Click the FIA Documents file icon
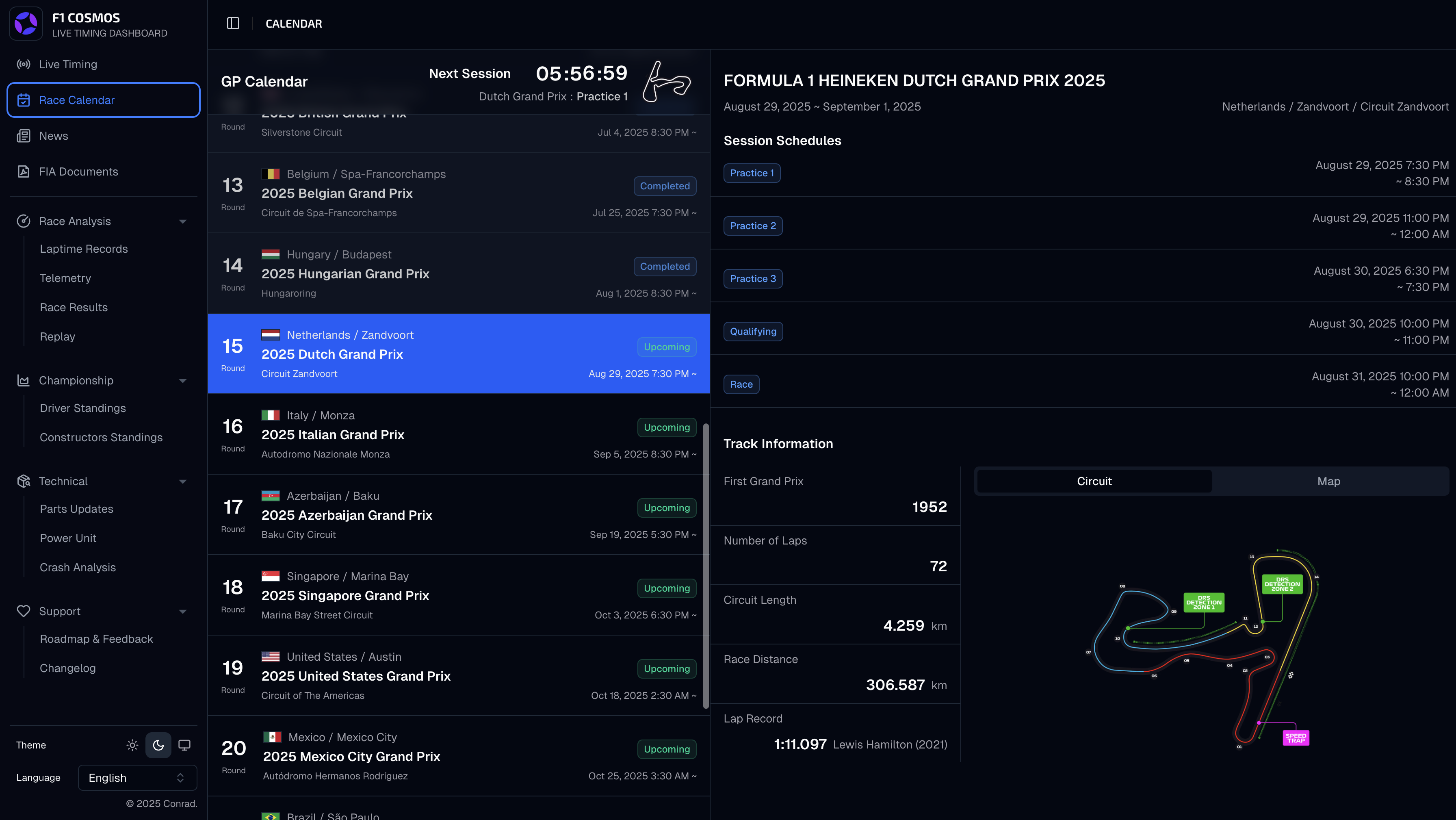Image resolution: width=1456 pixels, height=820 pixels. click(x=23, y=172)
